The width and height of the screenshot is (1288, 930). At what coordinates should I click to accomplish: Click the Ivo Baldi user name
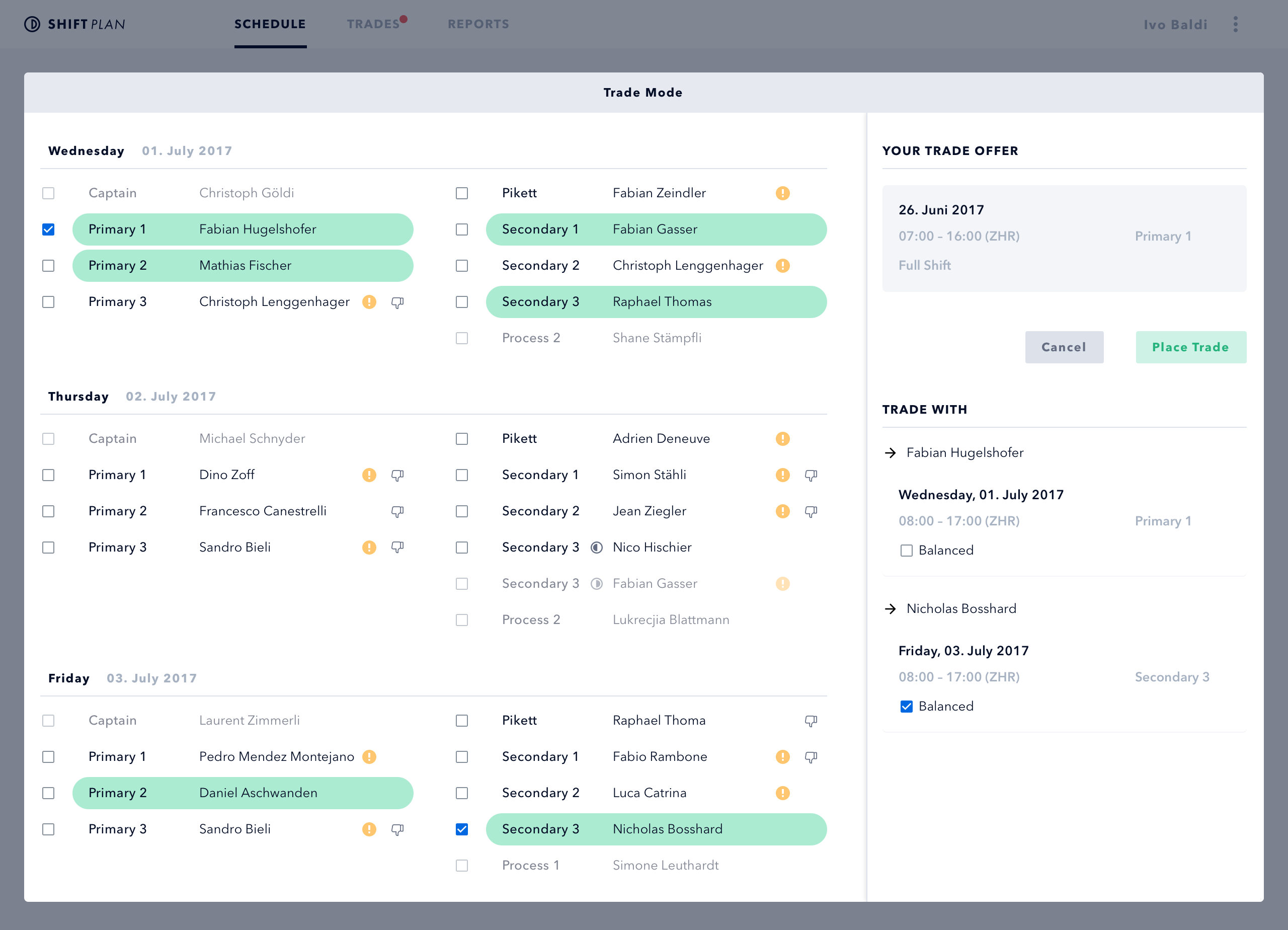[1175, 25]
